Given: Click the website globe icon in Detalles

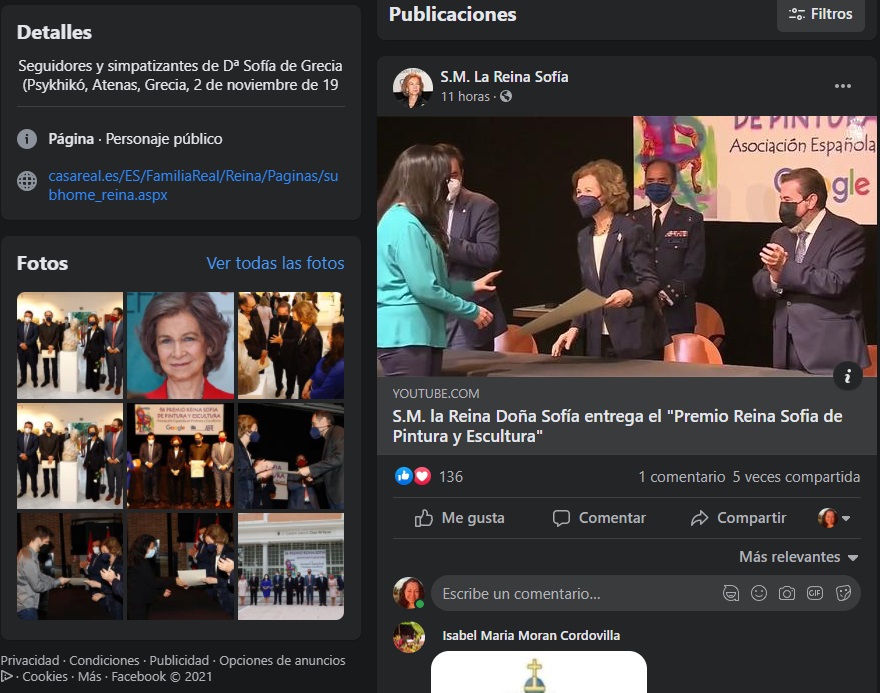Looking at the screenshot, I should point(27,181).
